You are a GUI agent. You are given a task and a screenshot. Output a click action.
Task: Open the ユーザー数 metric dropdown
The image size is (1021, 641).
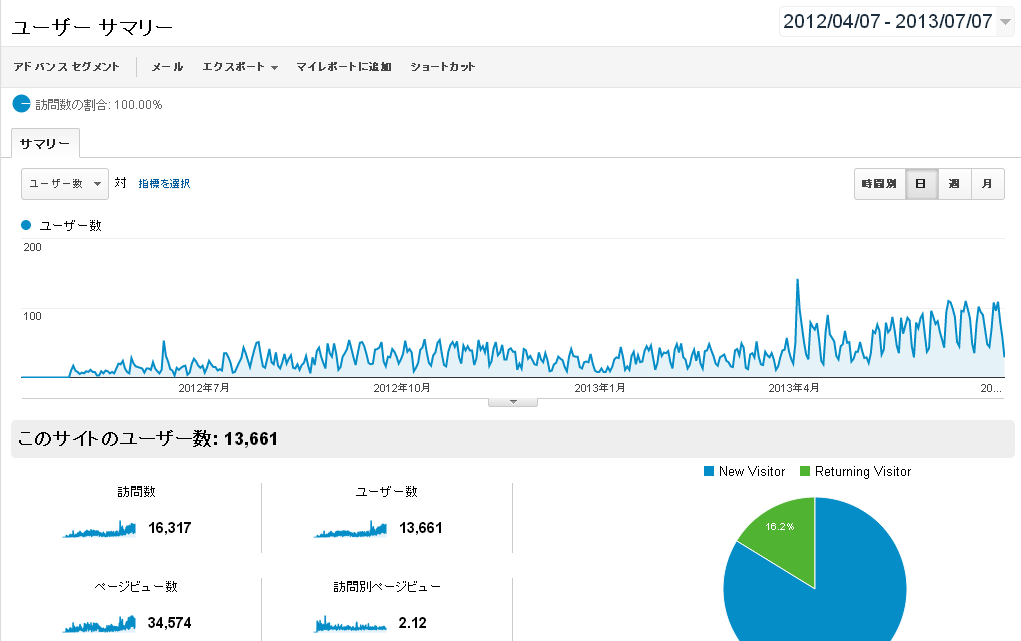65,184
